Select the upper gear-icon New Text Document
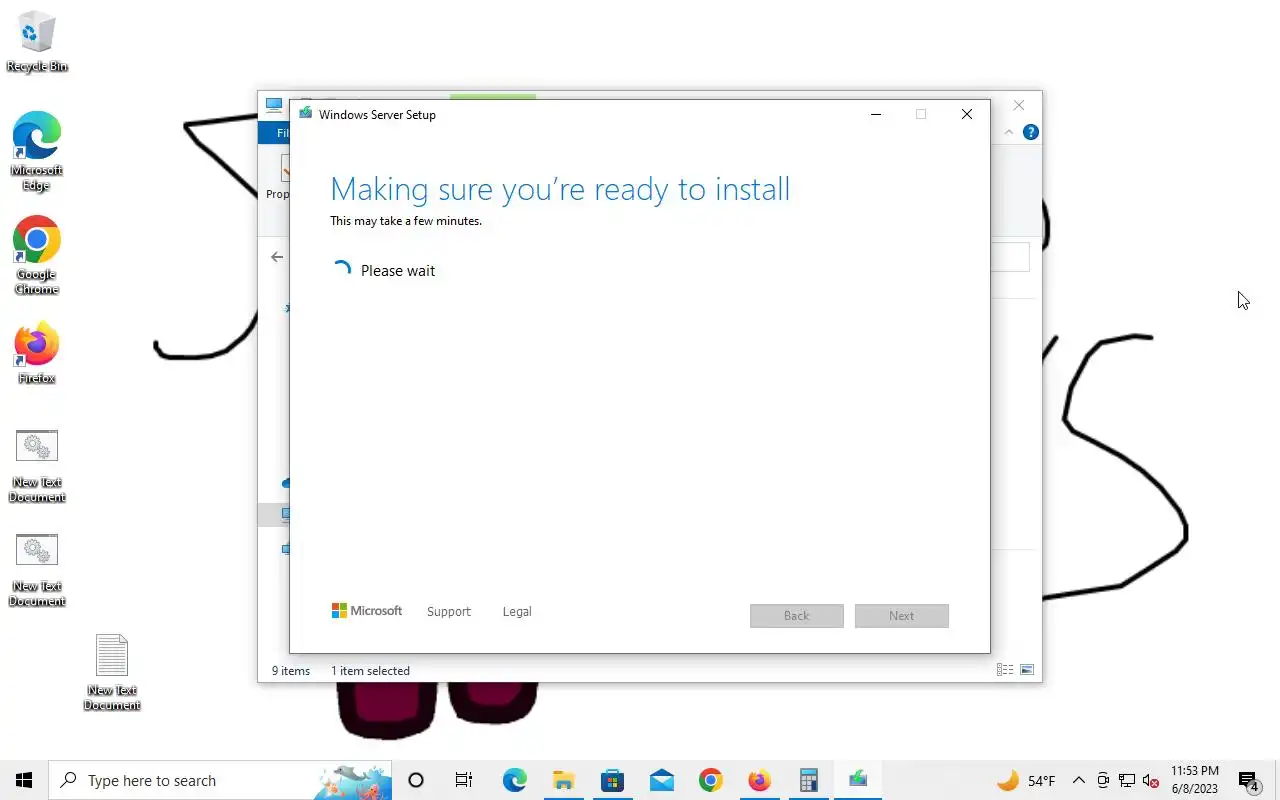The height and width of the screenshot is (800, 1280). (x=37, y=465)
